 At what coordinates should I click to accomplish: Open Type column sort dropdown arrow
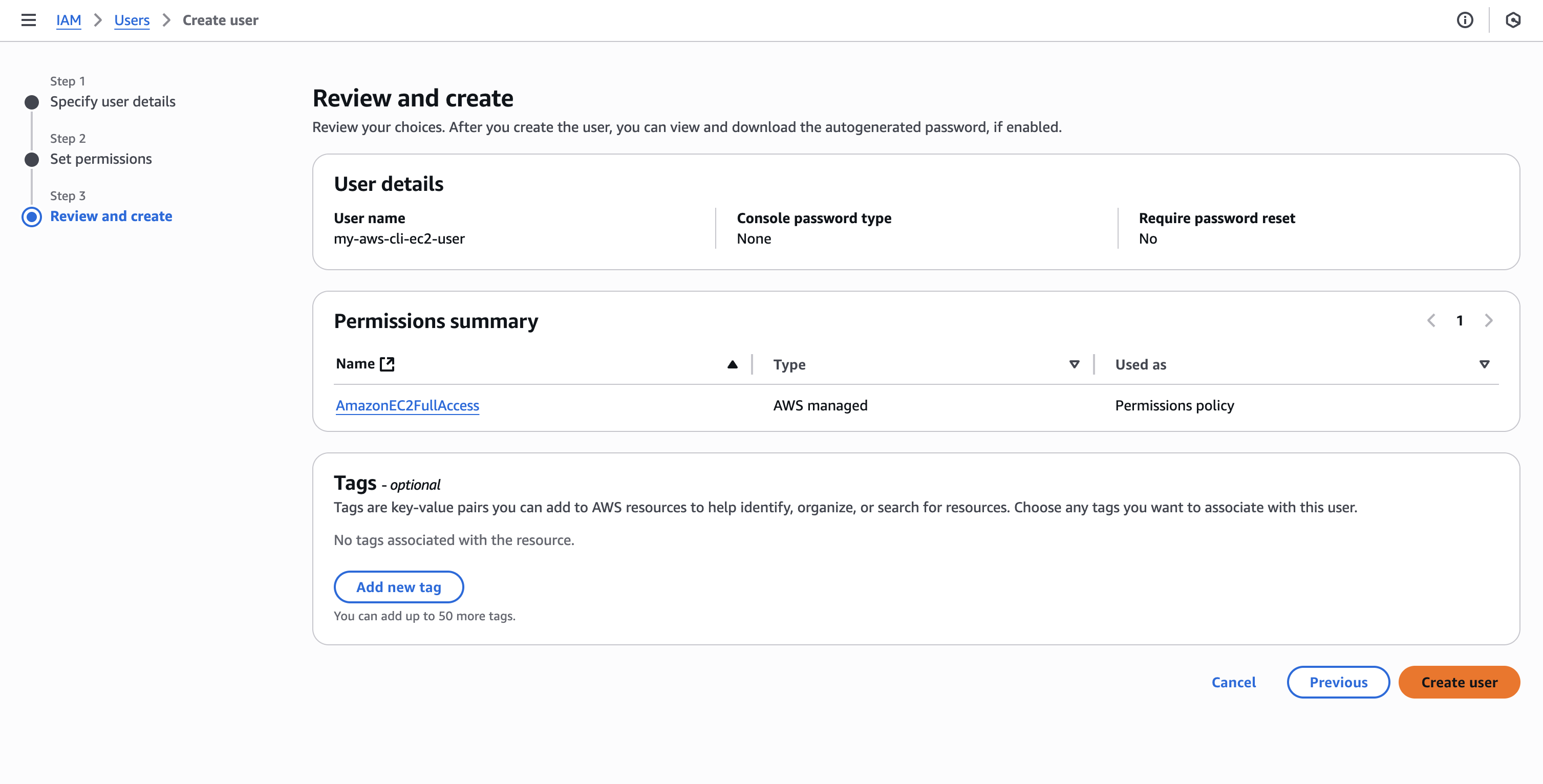pos(1074,364)
